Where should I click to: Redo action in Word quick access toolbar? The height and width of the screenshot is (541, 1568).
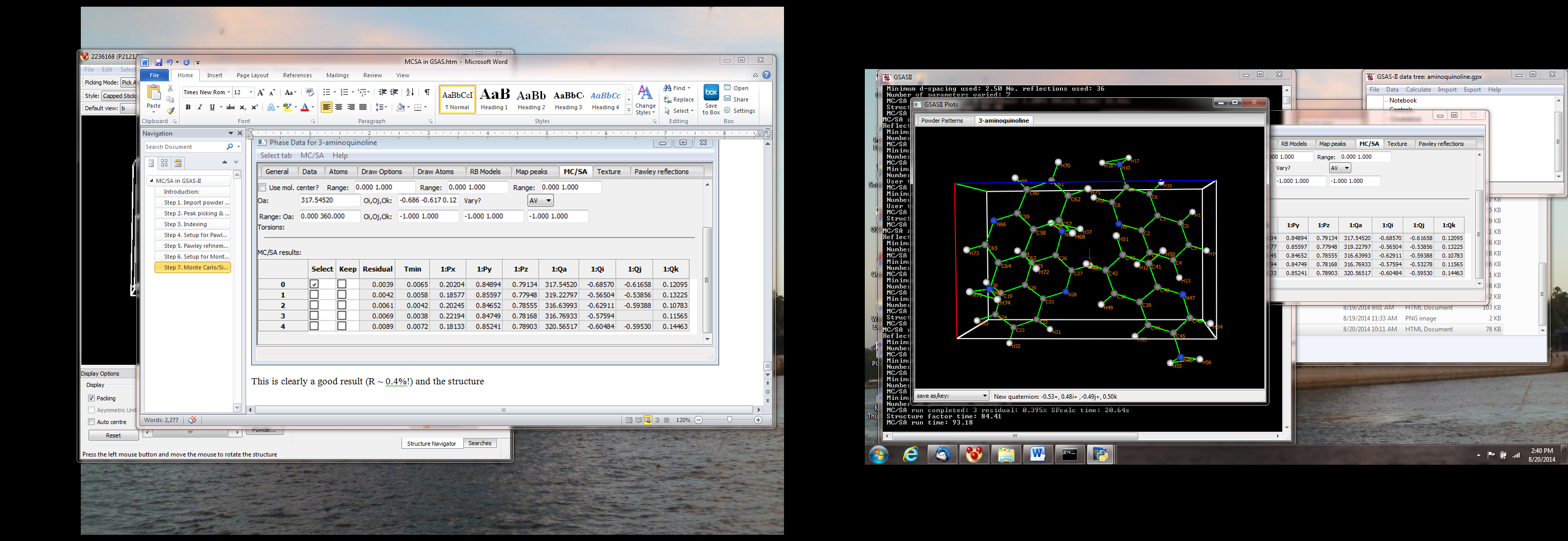tap(186, 62)
